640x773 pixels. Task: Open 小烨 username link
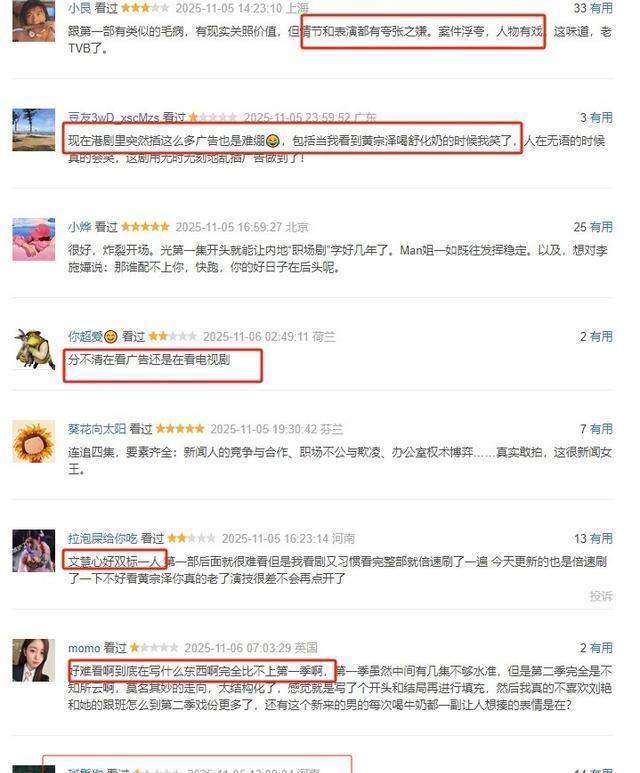[x=79, y=227]
